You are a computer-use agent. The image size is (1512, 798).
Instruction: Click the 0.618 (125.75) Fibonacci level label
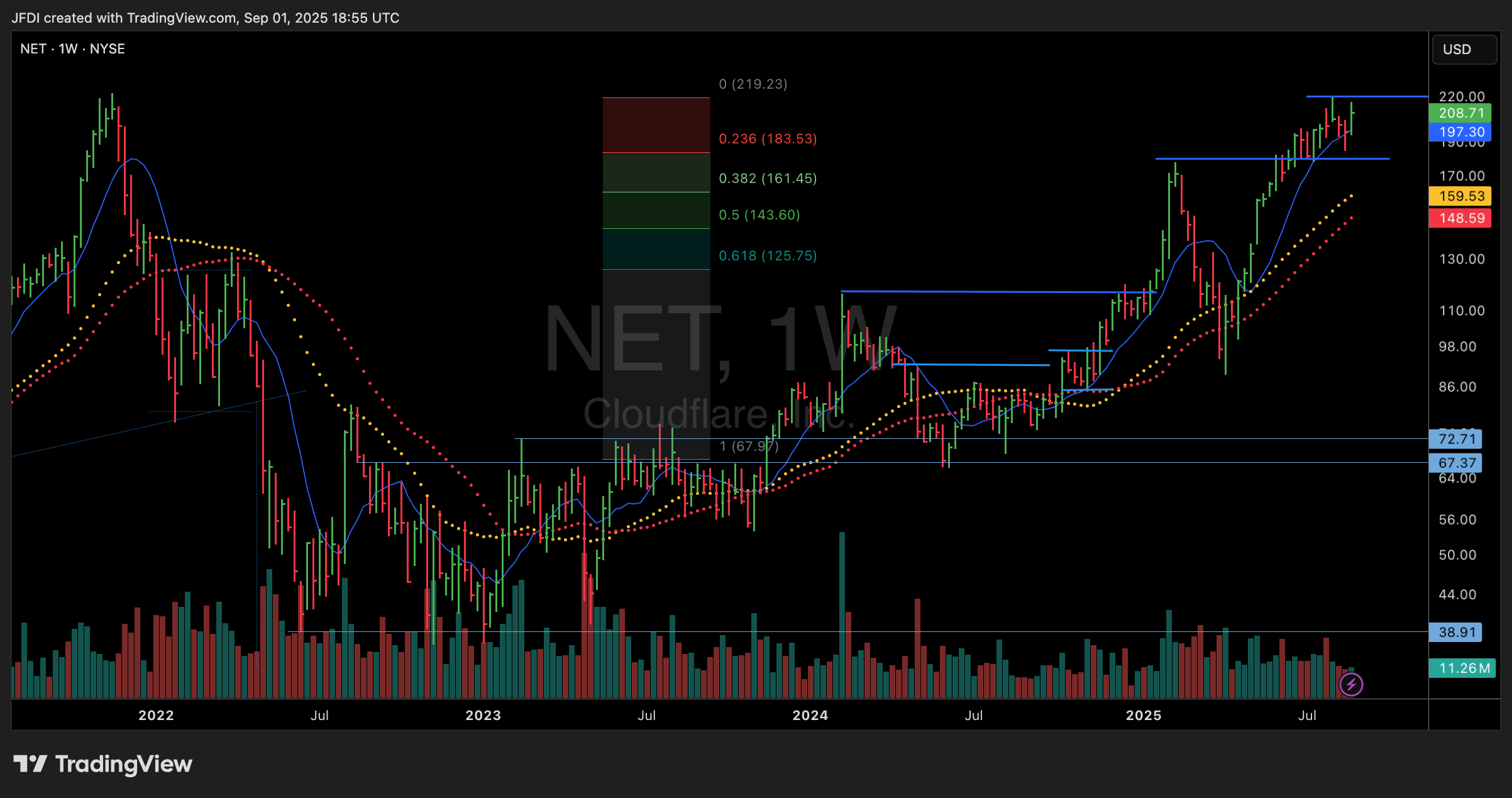(x=768, y=256)
